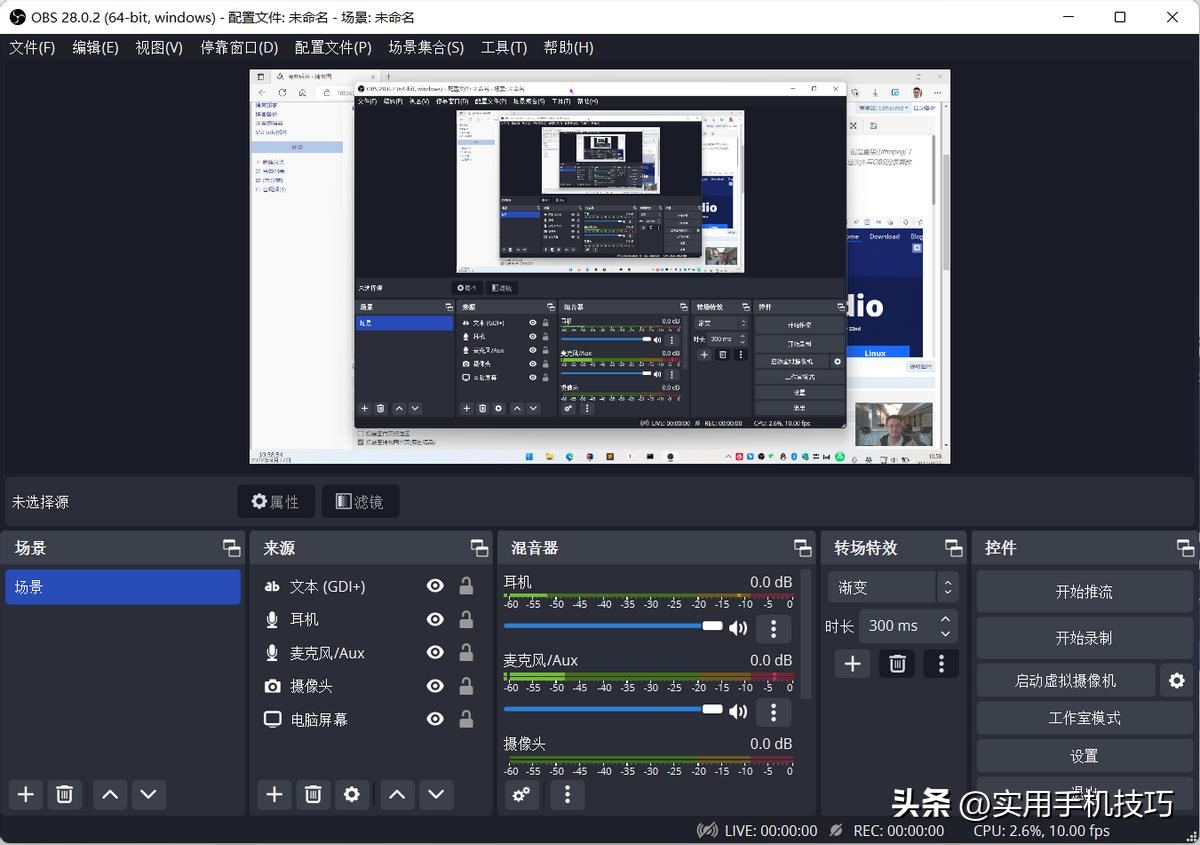The image size is (1200, 845).
Task: Open the 工具(T) menu
Action: tap(504, 47)
